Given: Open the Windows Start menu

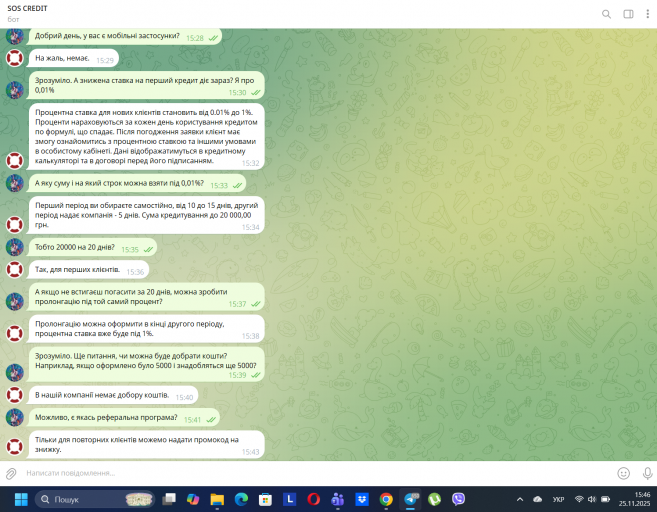Looking at the screenshot, I should click(x=21, y=499).
